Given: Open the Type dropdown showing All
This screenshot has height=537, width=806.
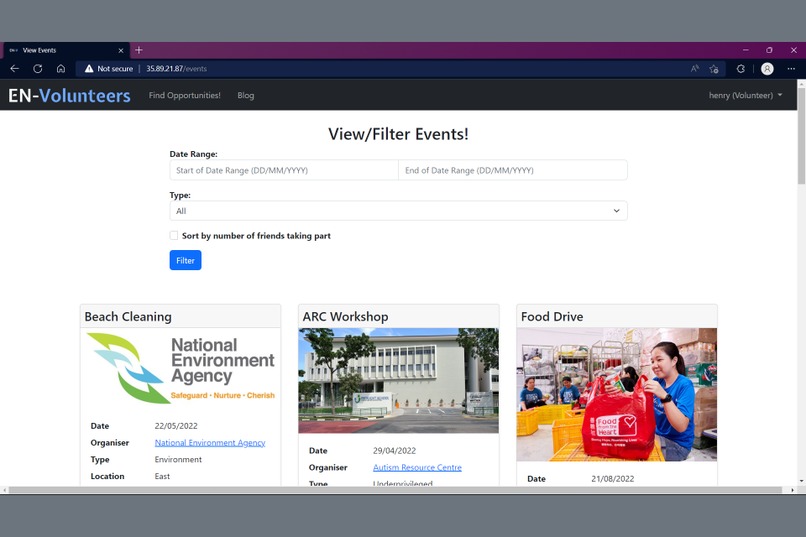Looking at the screenshot, I should (x=398, y=211).
